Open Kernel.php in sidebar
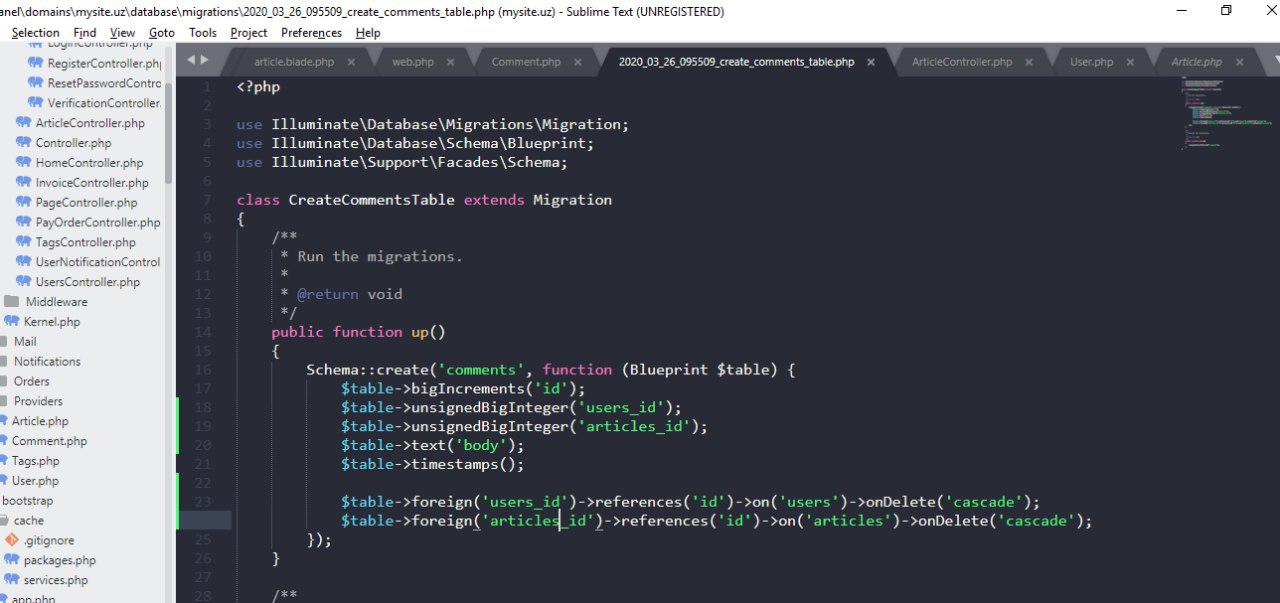Viewport: 1280px width, 603px height. (52, 322)
